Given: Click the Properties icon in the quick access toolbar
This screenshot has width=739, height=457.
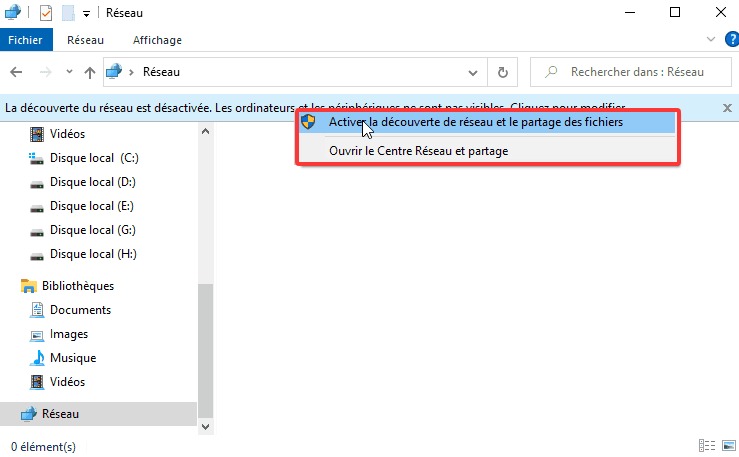Looking at the screenshot, I should [x=46, y=13].
